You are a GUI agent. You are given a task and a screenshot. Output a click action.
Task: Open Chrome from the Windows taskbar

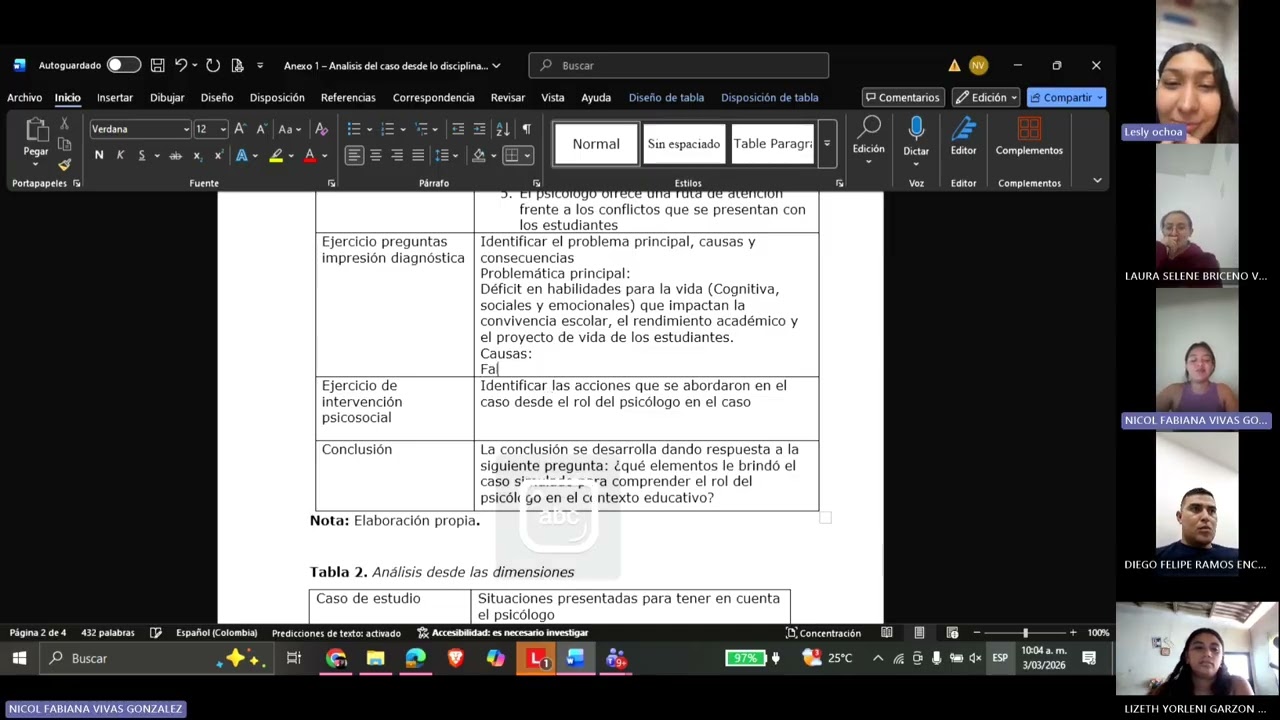336,658
